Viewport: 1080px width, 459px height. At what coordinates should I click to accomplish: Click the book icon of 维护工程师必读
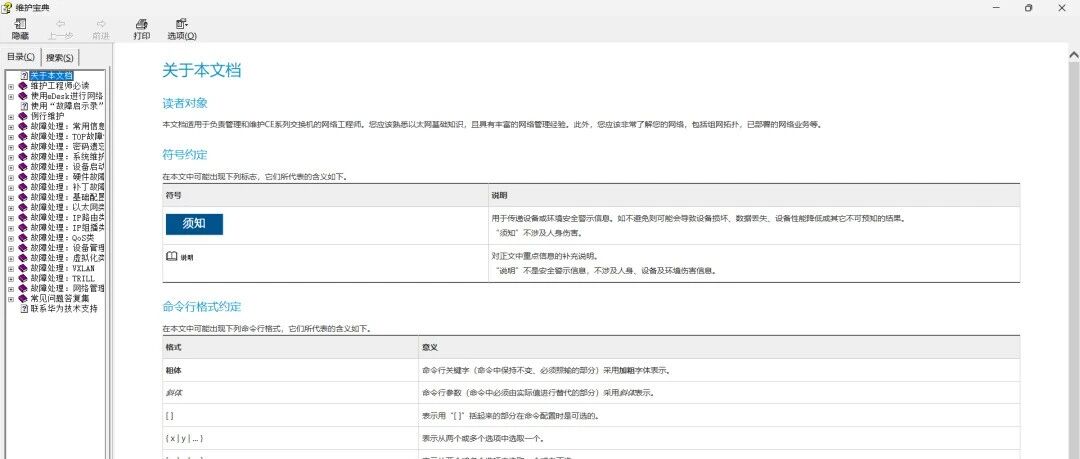point(23,86)
